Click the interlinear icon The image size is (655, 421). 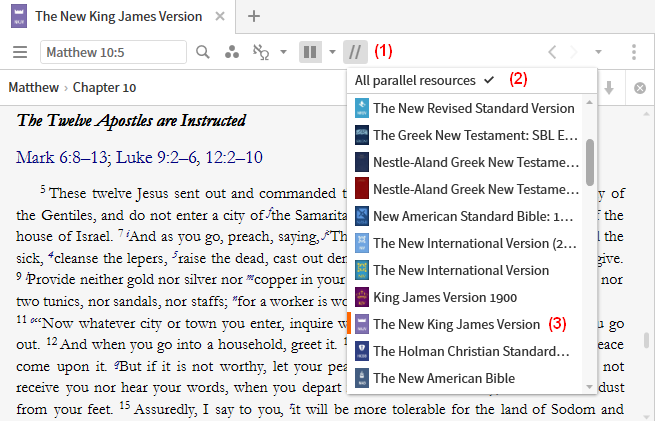(261, 52)
